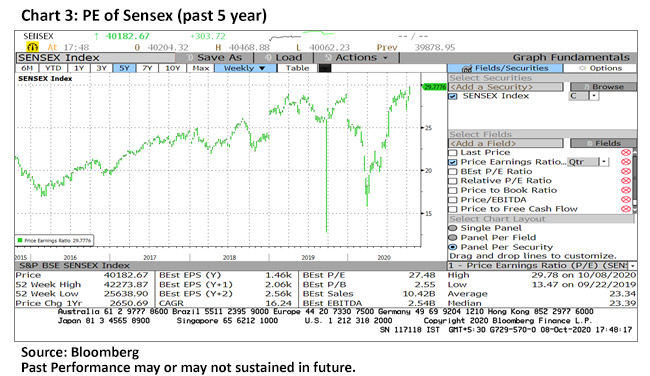
Task: Select the Single Panel layout option
Action: (453, 228)
